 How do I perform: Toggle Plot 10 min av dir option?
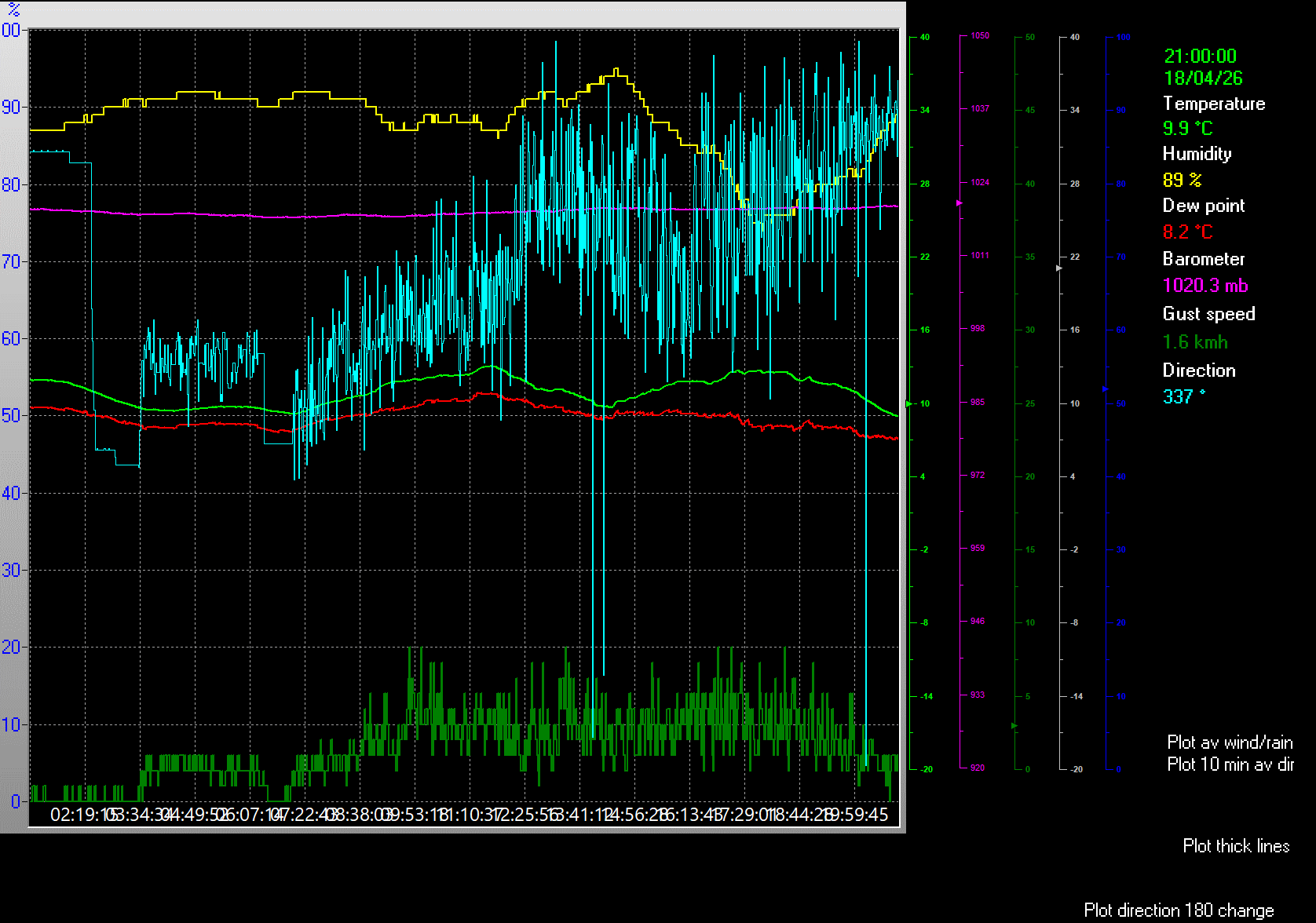point(1230,764)
